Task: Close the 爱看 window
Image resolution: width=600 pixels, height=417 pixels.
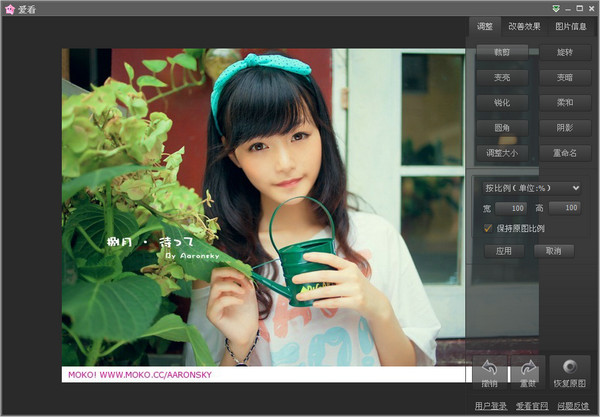Action: (x=591, y=8)
